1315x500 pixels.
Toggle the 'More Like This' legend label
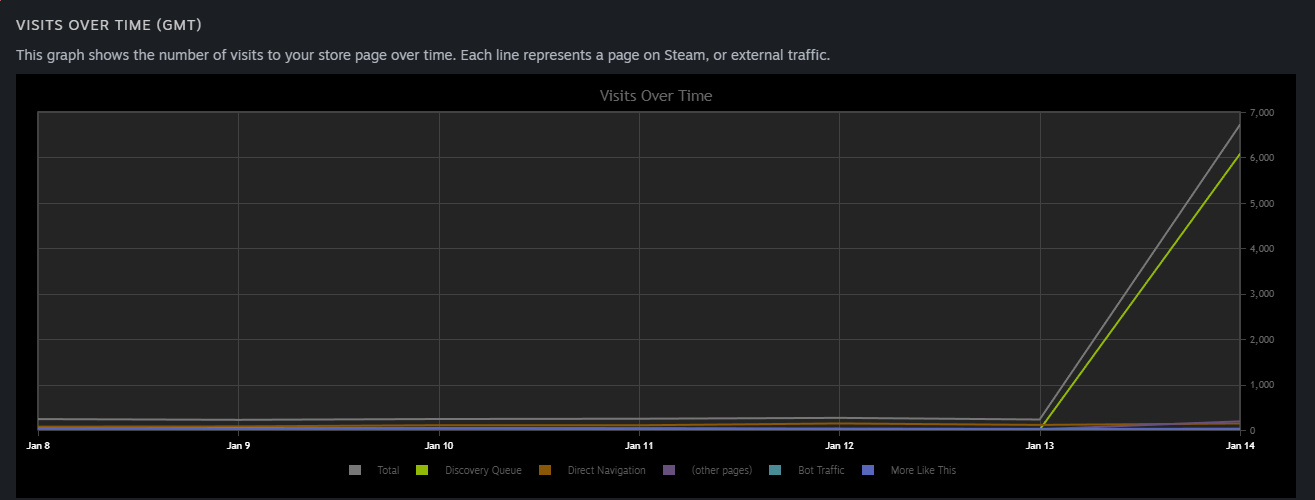click(x=923, y=470)
